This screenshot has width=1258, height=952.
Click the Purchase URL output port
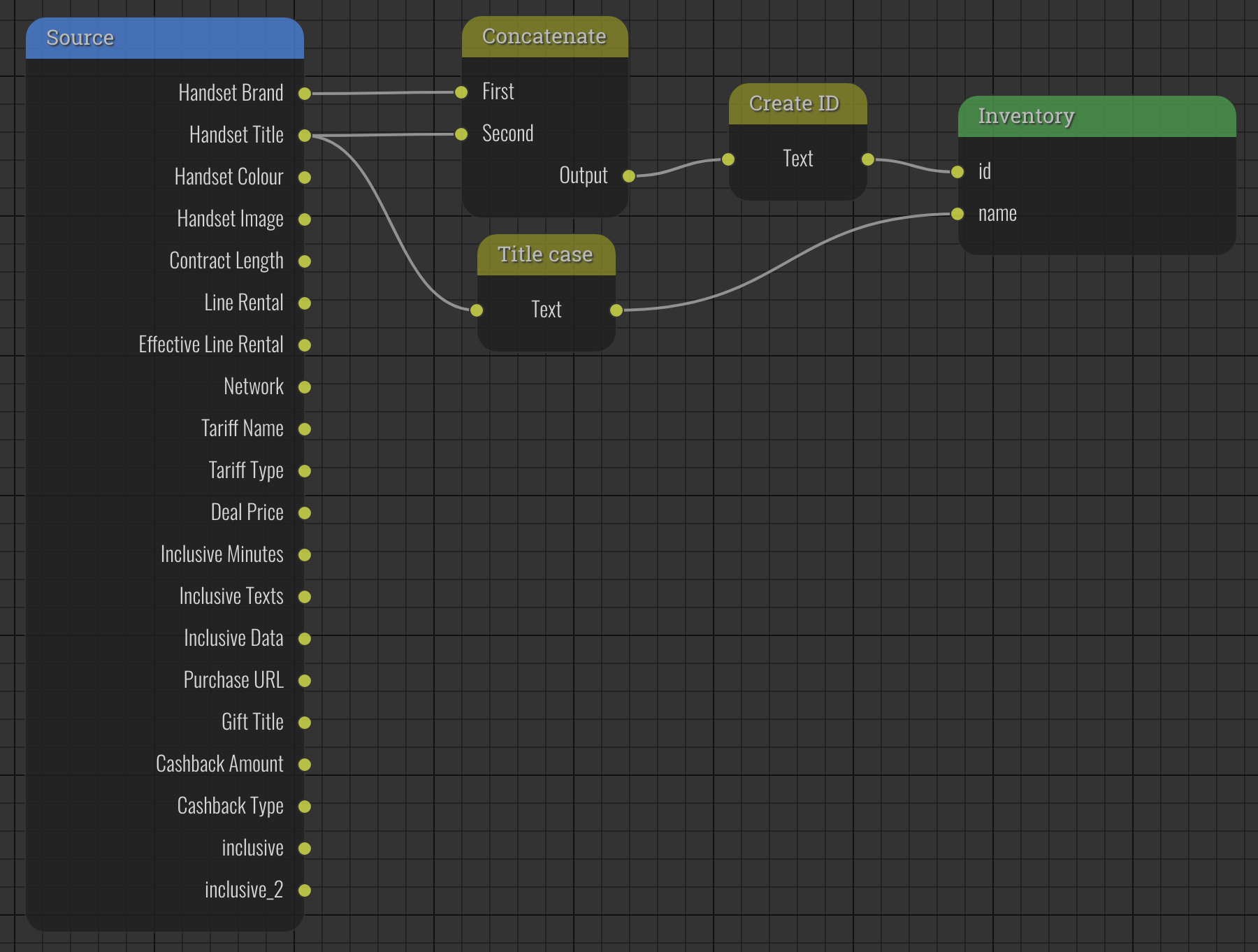click(305, 680)
